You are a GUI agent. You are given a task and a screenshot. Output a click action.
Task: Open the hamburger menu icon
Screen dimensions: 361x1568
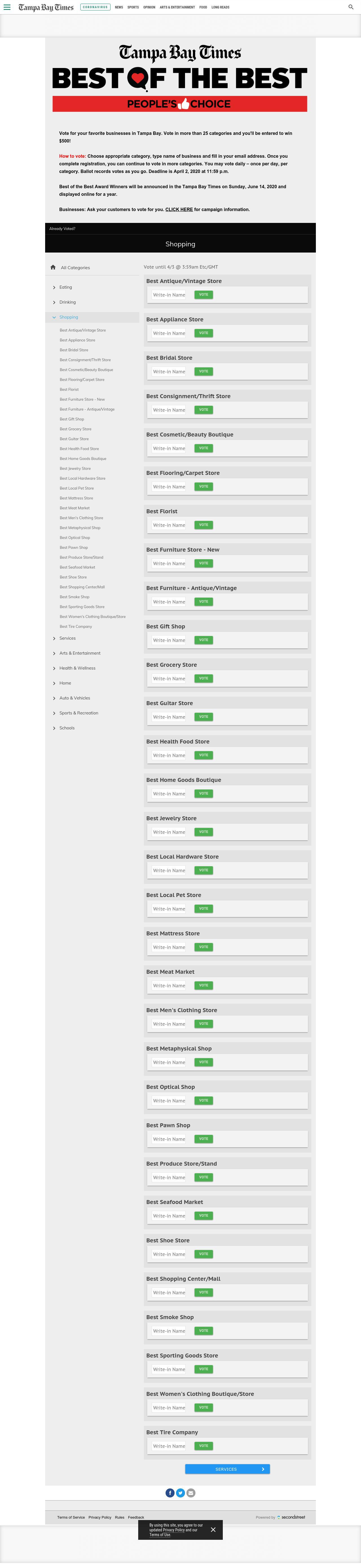(x=7, y=7)
